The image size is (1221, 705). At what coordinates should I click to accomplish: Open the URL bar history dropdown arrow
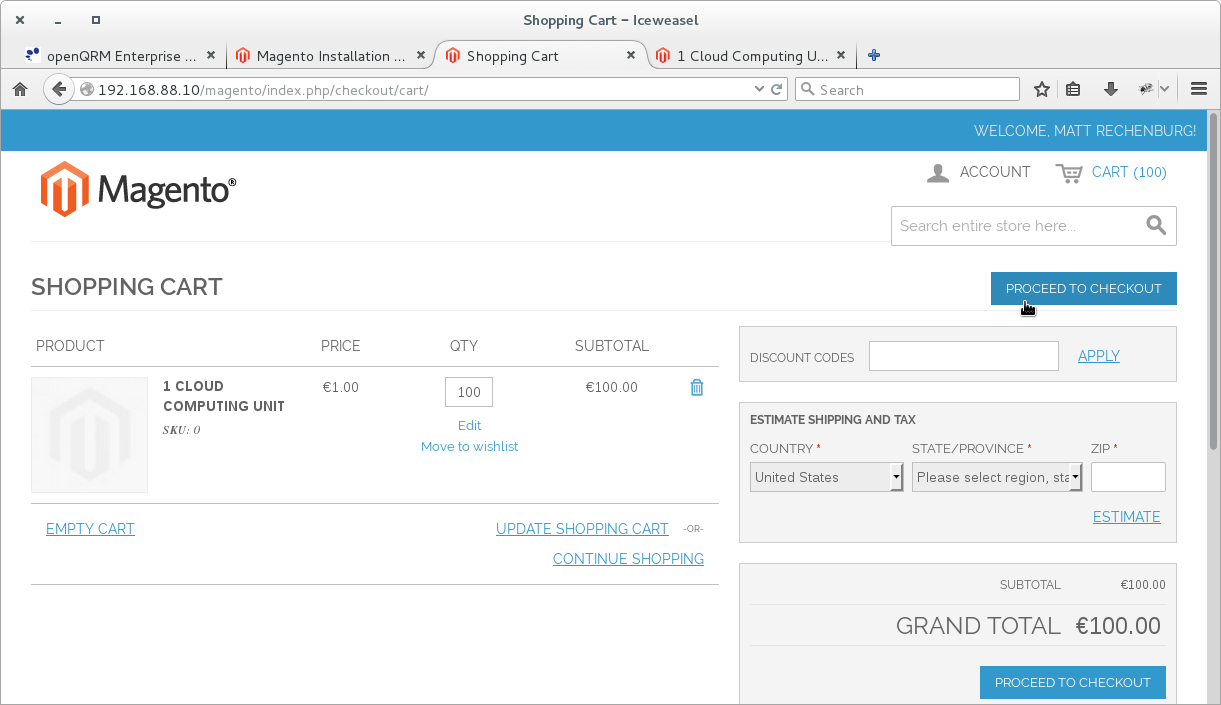pyautogui.click(x=759, y=90)
